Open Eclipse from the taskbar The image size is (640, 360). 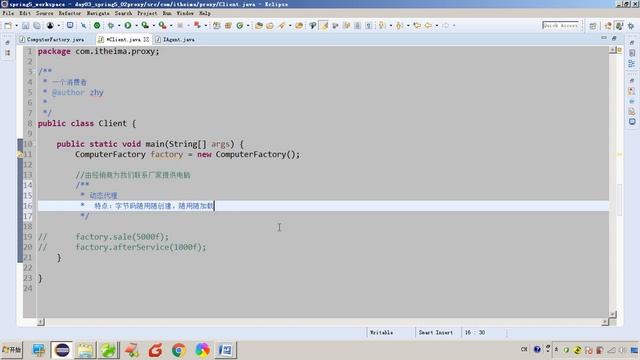point(62,350)
